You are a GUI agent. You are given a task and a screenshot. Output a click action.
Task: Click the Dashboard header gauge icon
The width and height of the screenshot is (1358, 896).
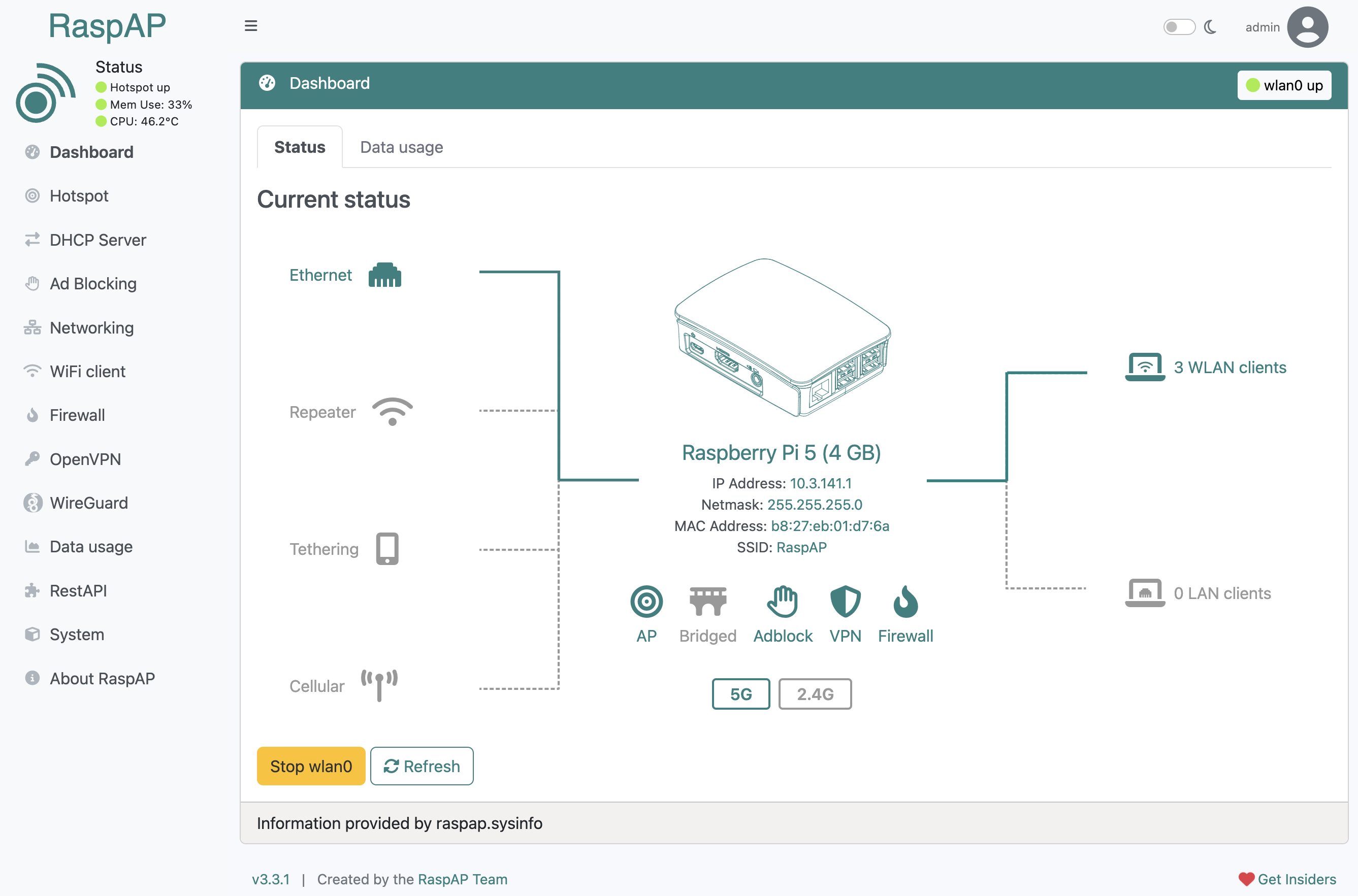pyautogui.click(x=267, y=83)
